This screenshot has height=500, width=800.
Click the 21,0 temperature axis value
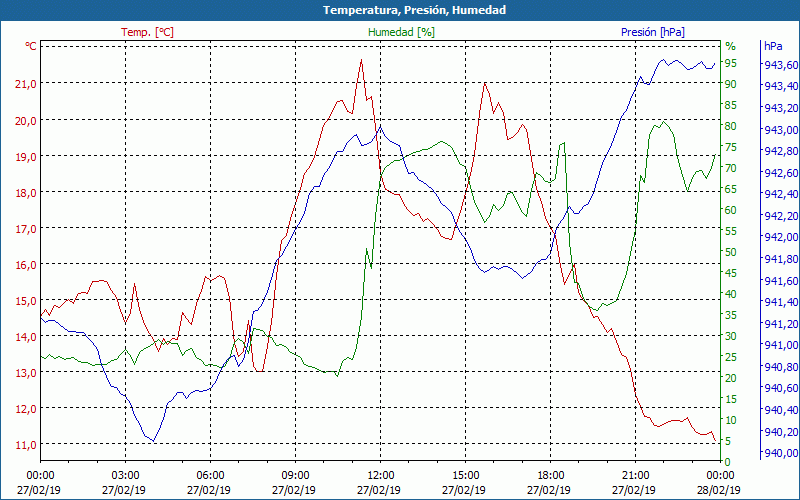click(26, 84)
